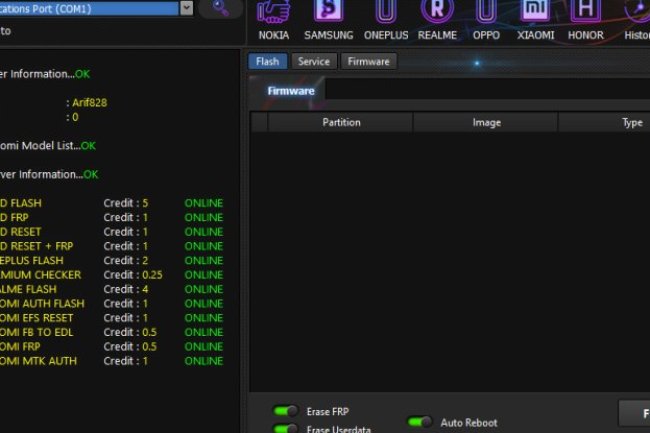
Task: Click the 'Credit : 2' value
Action: tap(126, 261)
